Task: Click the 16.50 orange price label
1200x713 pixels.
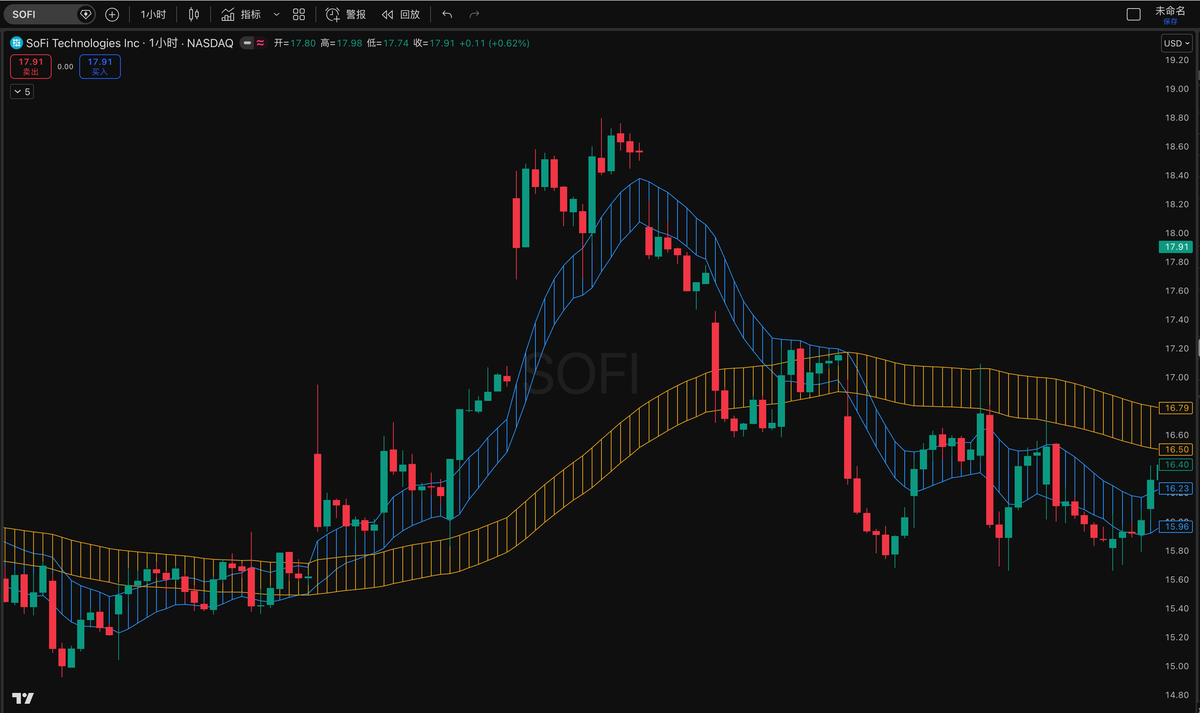Action: [x=1175, y=450]
